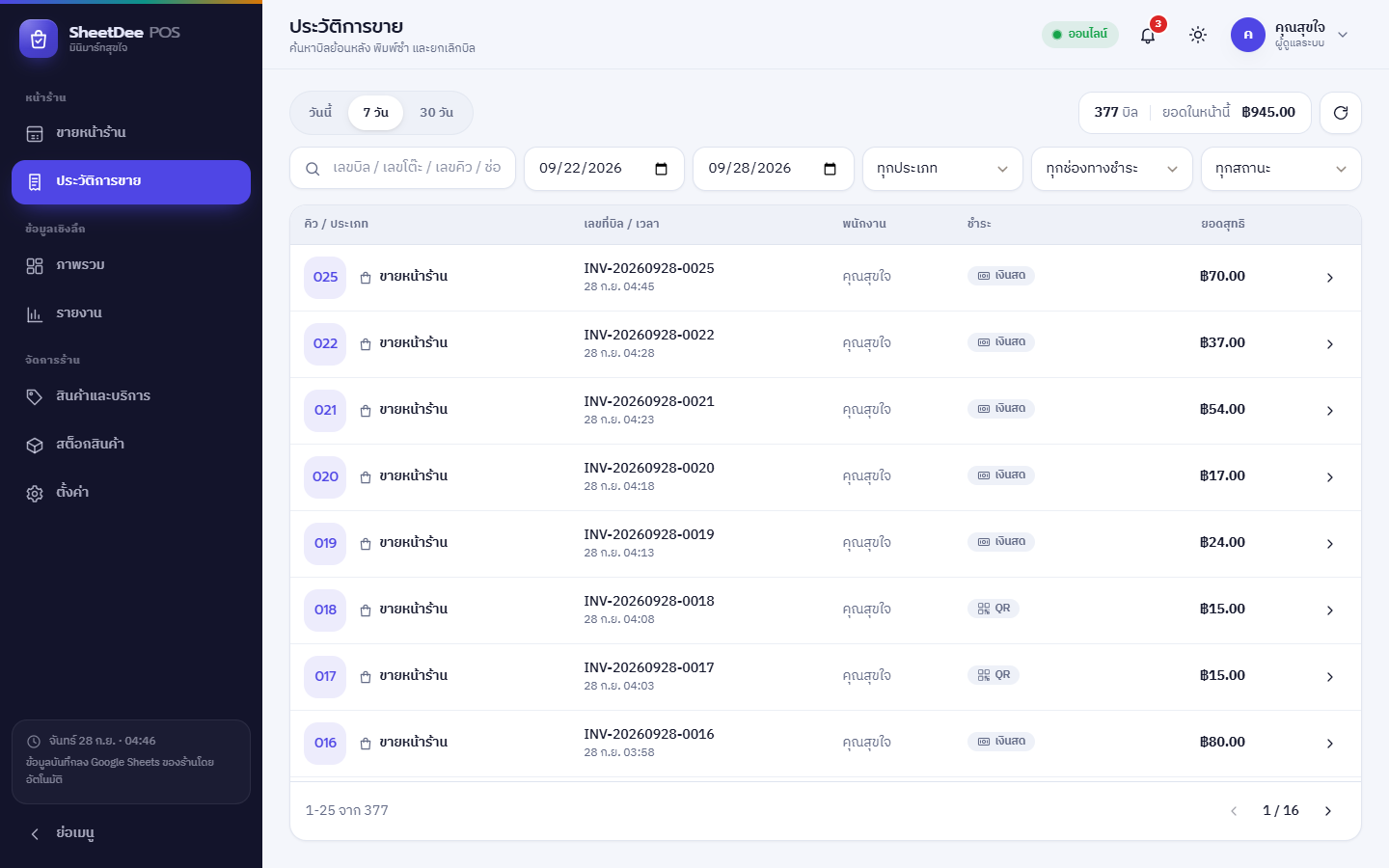Open details chevron for INV-20260928-0018
The height and width of the screenshot is (868, 1389).
[1330, 610]
